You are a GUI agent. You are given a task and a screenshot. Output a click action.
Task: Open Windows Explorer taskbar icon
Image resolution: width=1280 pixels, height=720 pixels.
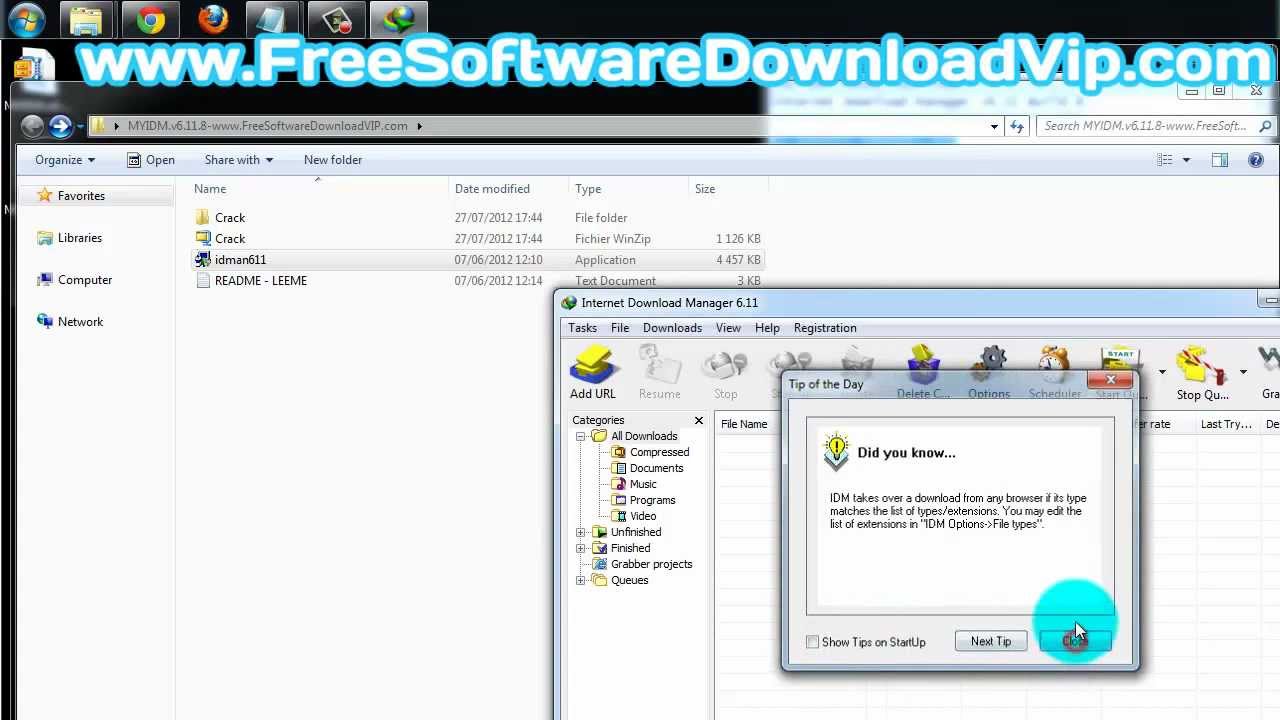[x=87, y=19]
